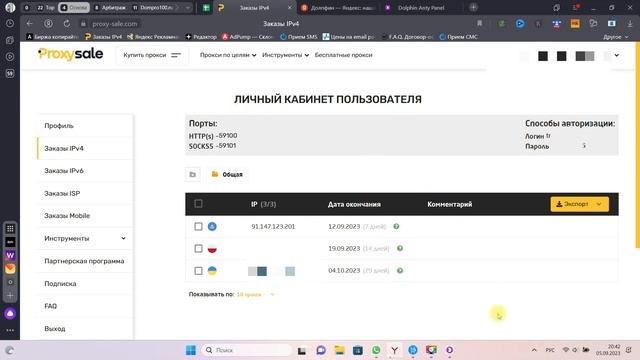Tick the select-all checkbox in table header
The height and width of the screenshot is (360, 640).
198,204
